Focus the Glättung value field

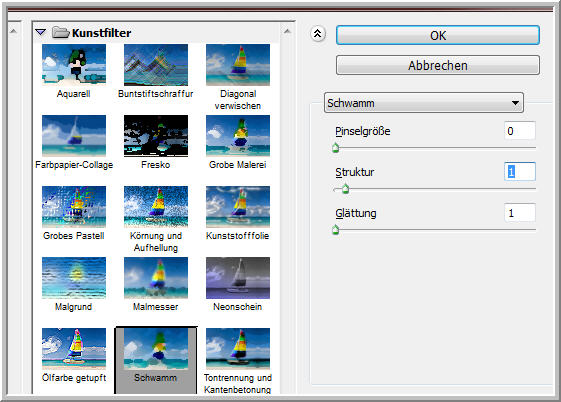519,213
